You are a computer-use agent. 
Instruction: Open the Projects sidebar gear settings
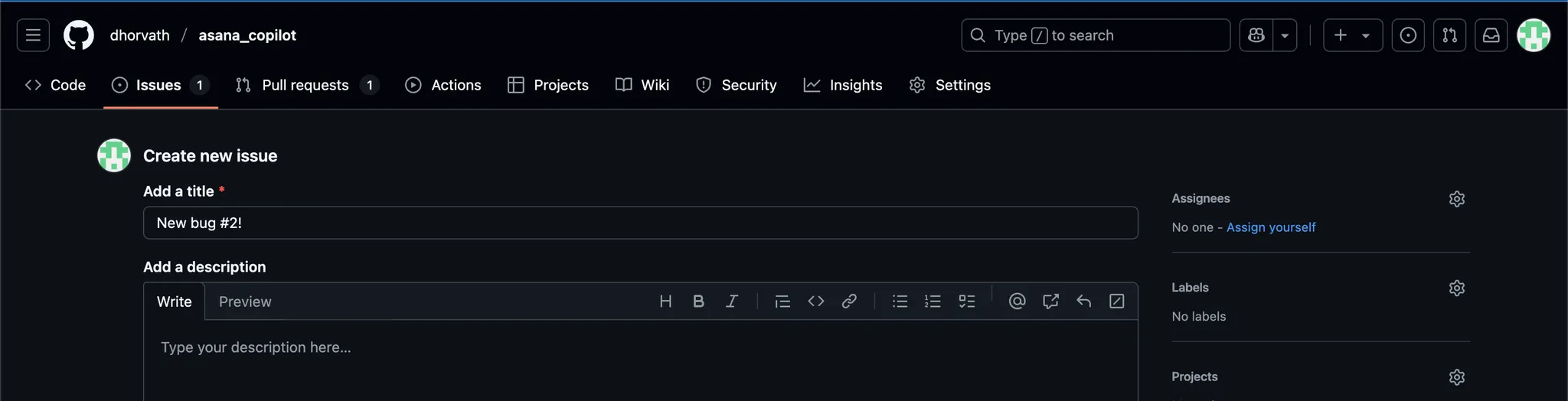tap(1457, 377)
